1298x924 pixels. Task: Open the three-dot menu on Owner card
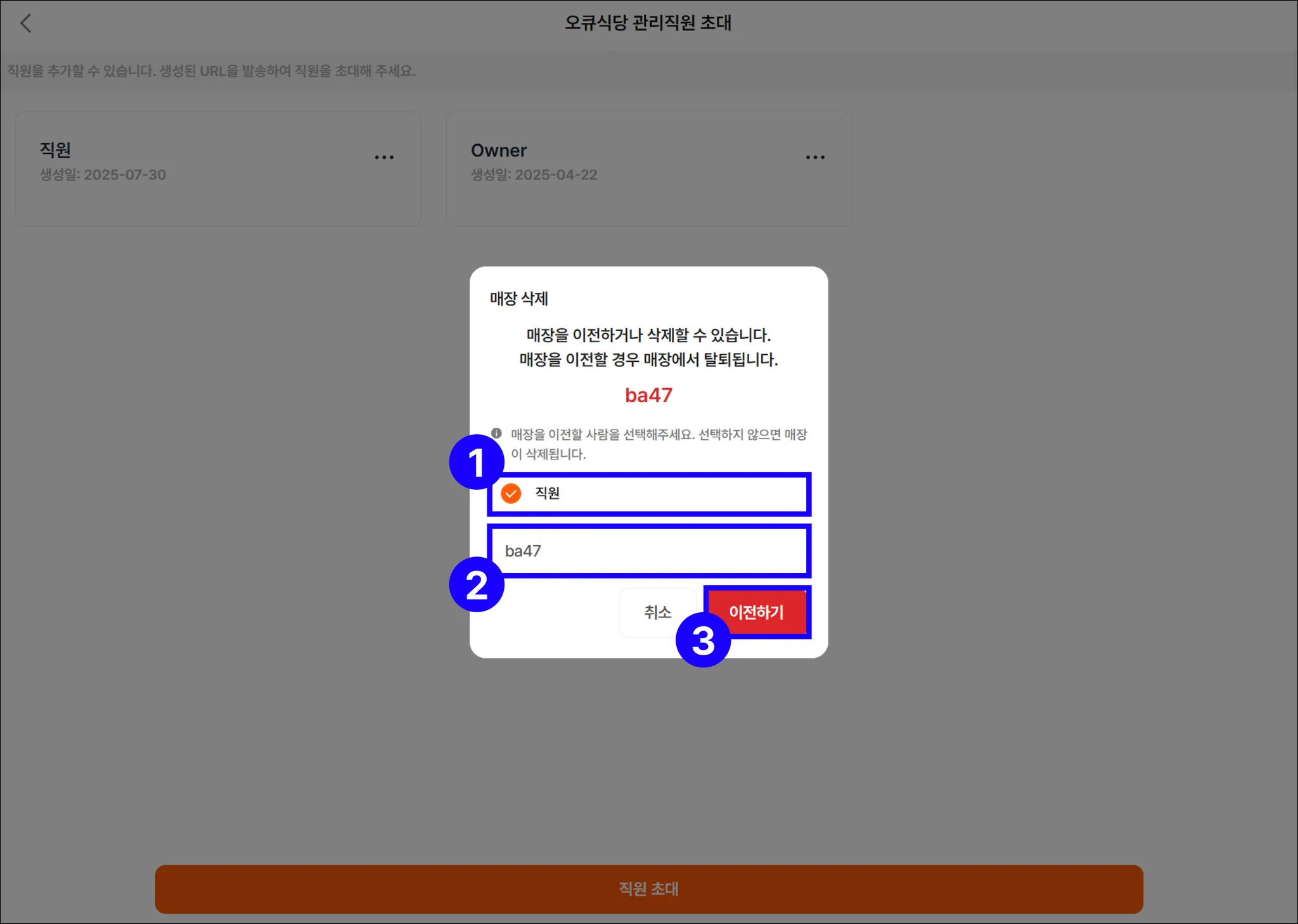pyautogui.click(x=815, y=157)
